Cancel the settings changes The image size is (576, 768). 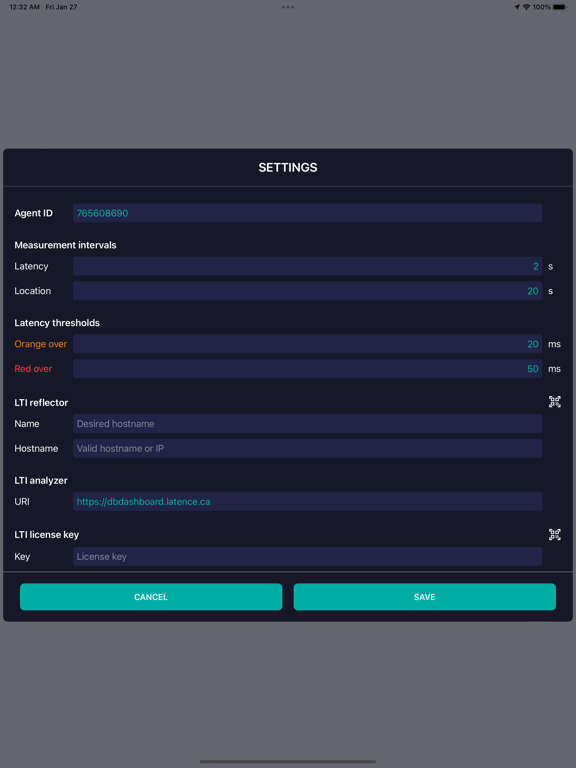point(151,597)
